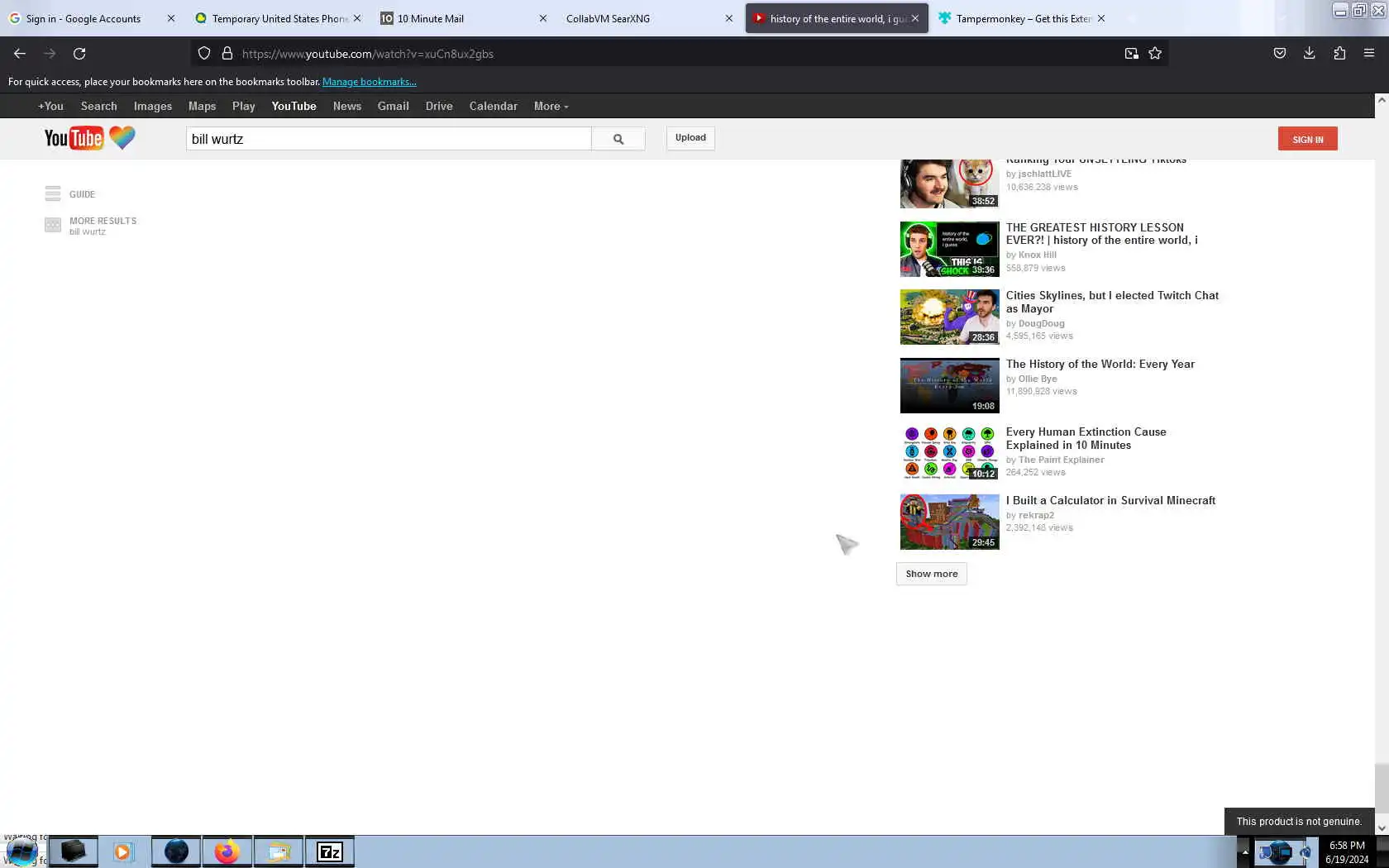
Task: Bookmark this page with the star icon
Action: click(1155, 54)
